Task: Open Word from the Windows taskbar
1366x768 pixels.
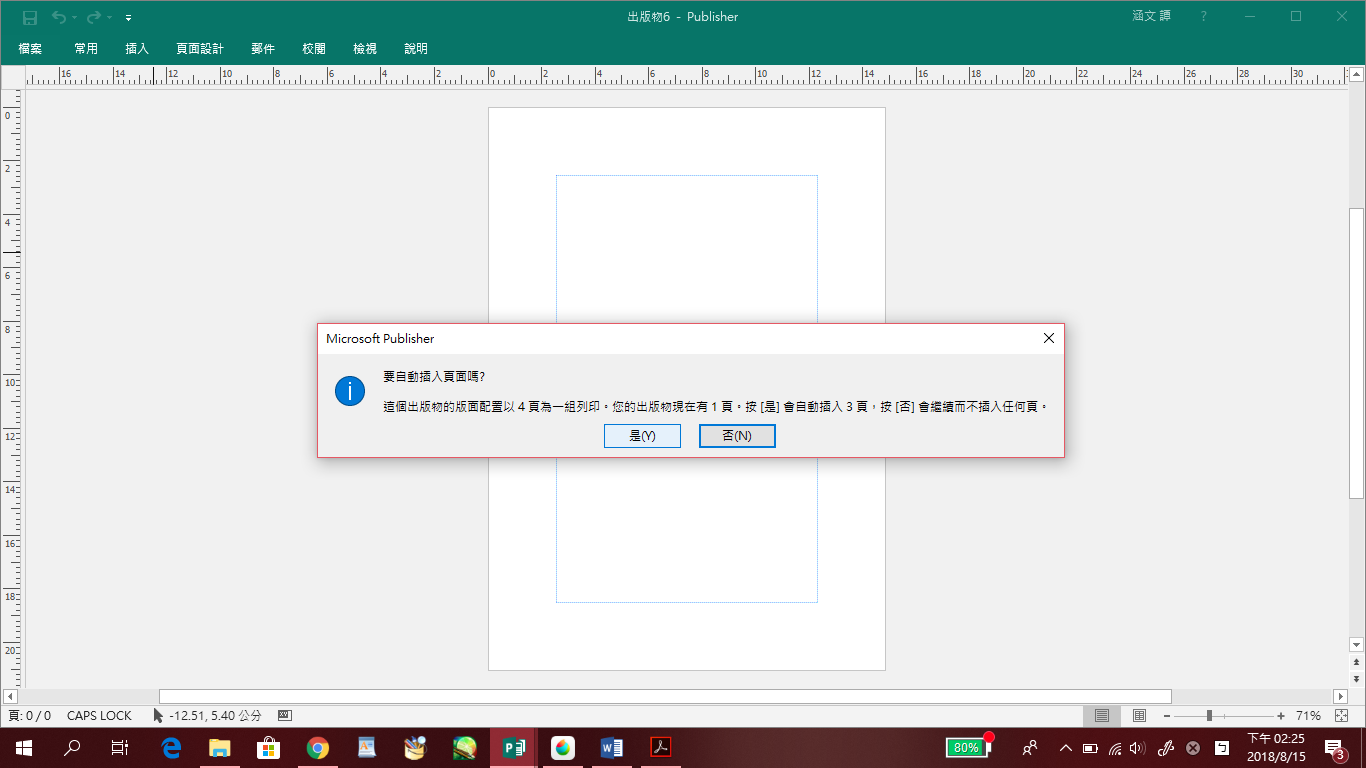Action: pyautogui.click(x=611, y=747)
